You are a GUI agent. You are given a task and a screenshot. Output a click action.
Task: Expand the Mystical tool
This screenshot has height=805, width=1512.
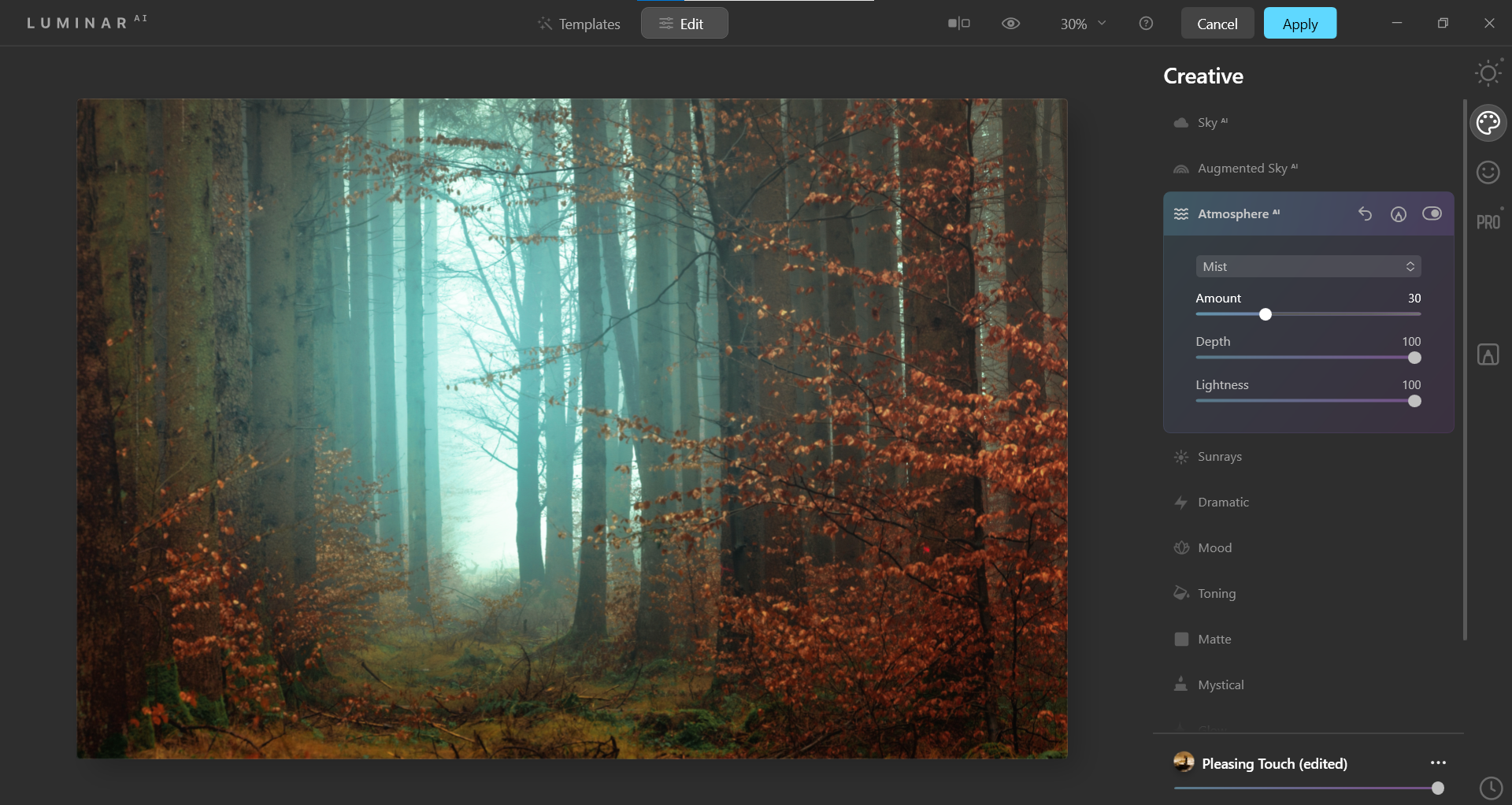1308,685
